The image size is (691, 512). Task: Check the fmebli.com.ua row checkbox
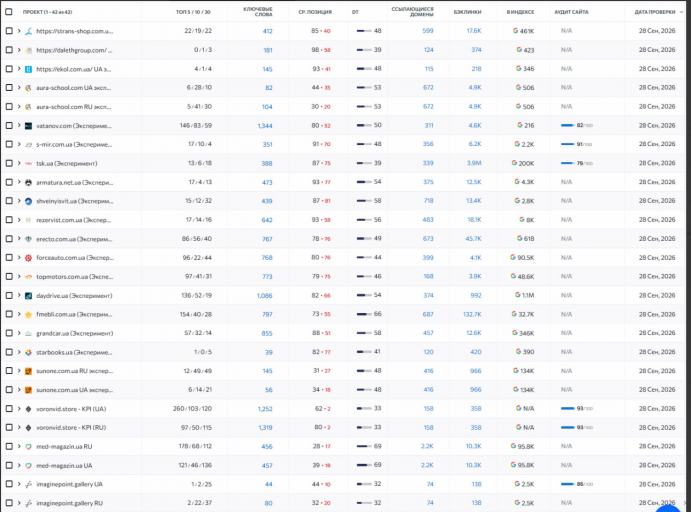click(9, 314)
